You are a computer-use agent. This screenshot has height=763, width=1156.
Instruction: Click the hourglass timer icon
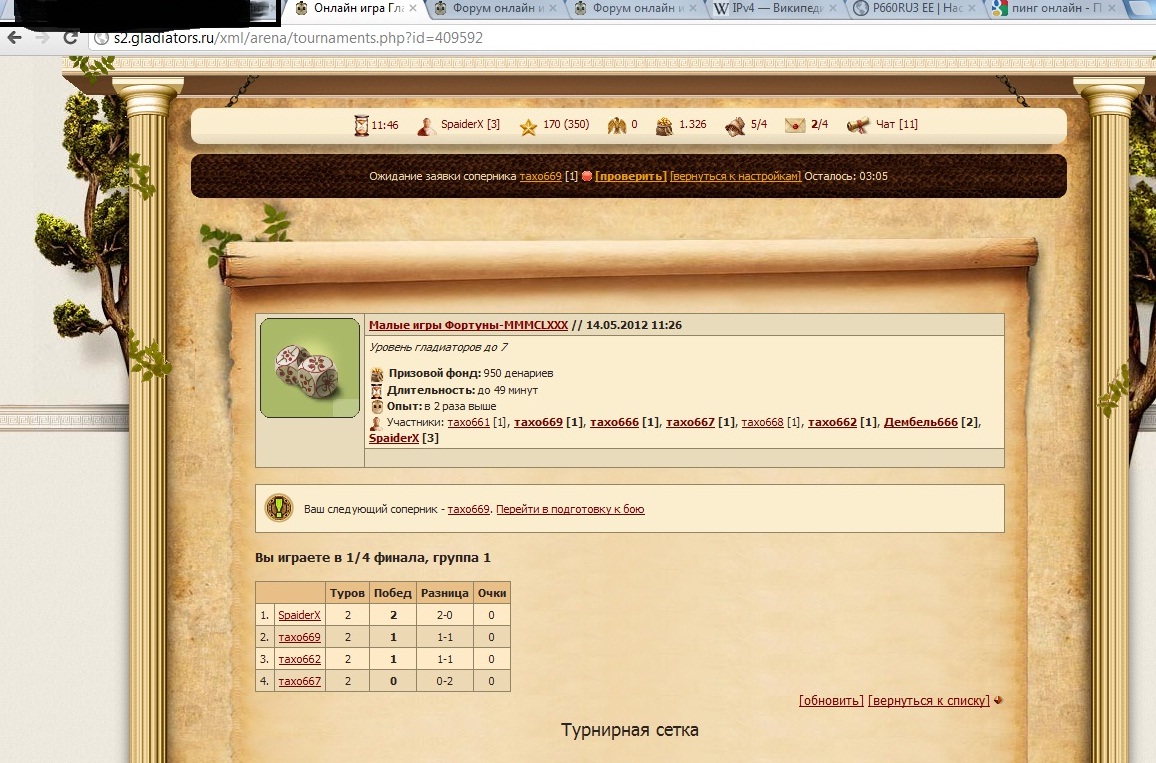(x=361, y=125)
